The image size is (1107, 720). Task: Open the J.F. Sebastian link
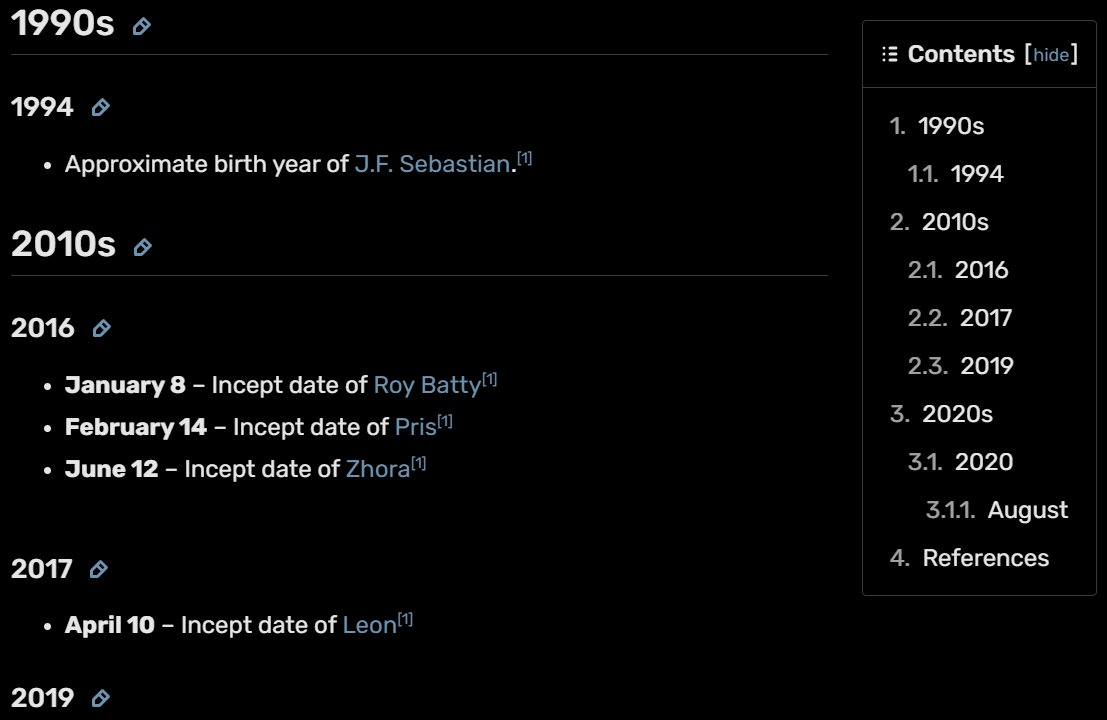(x=432, y=164)
